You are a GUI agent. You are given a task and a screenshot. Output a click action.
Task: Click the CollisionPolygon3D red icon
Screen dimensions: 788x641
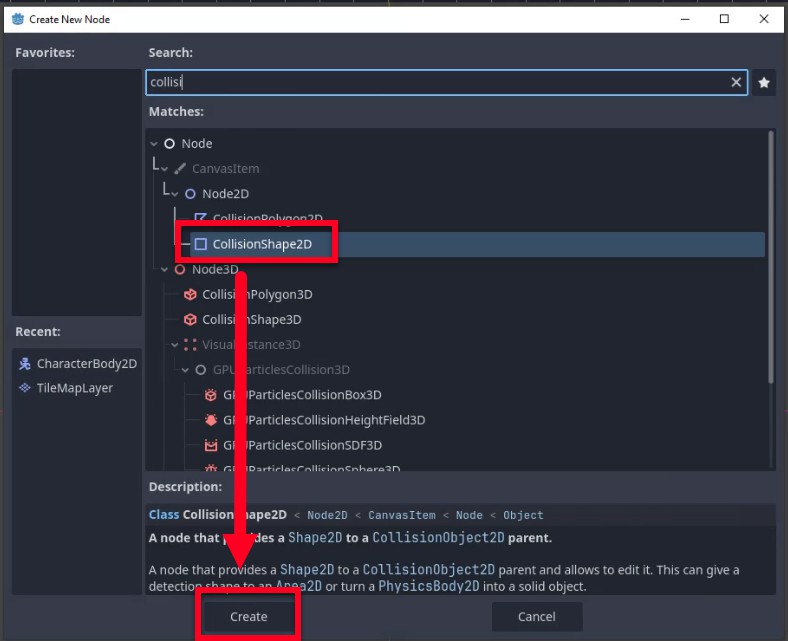pos(190,295)
